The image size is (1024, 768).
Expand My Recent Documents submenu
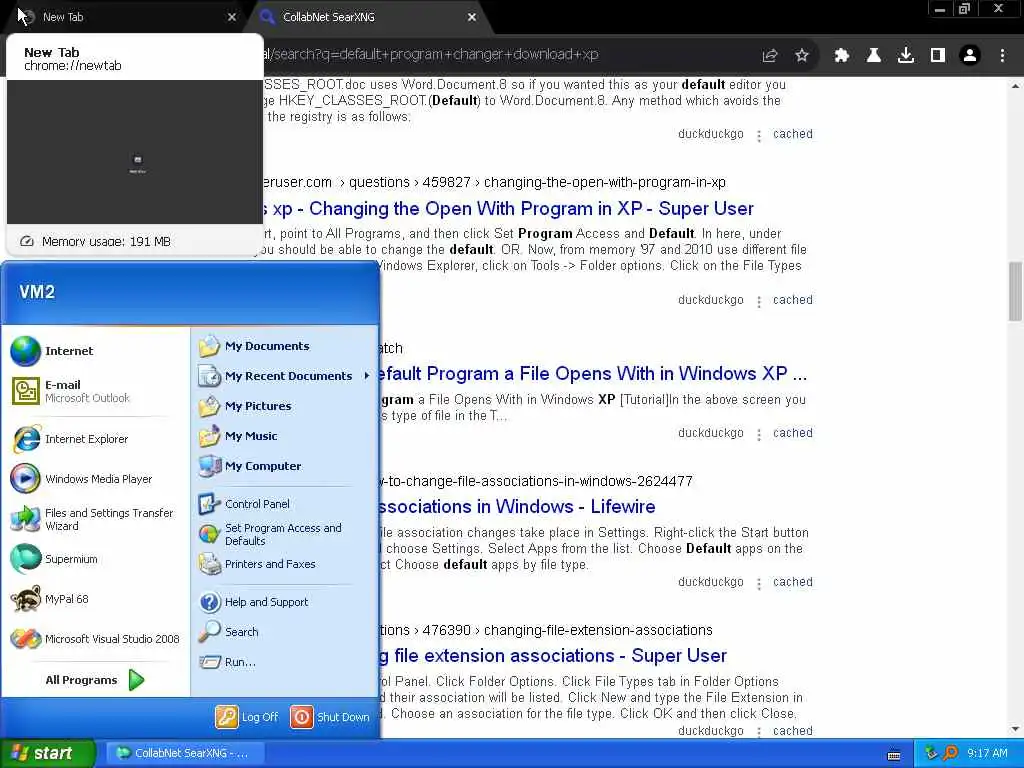pos(284,376)
